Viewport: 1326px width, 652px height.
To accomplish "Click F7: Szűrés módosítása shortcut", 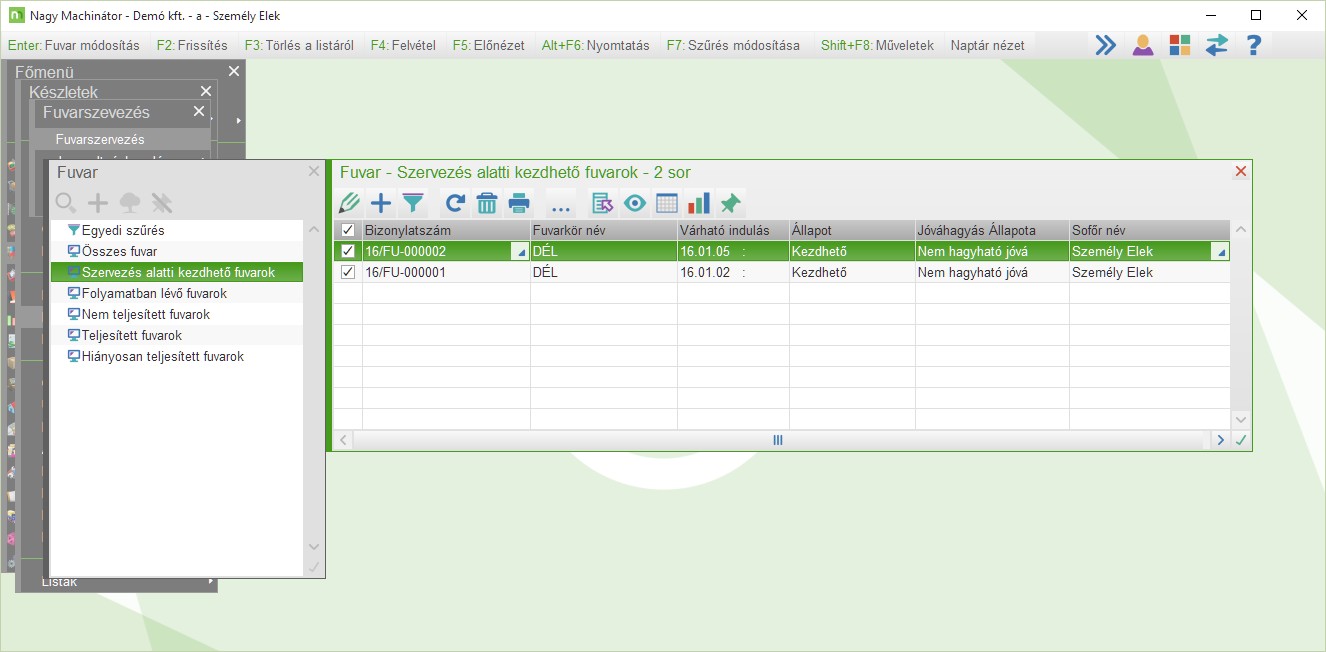I will (x=733, y=45).
